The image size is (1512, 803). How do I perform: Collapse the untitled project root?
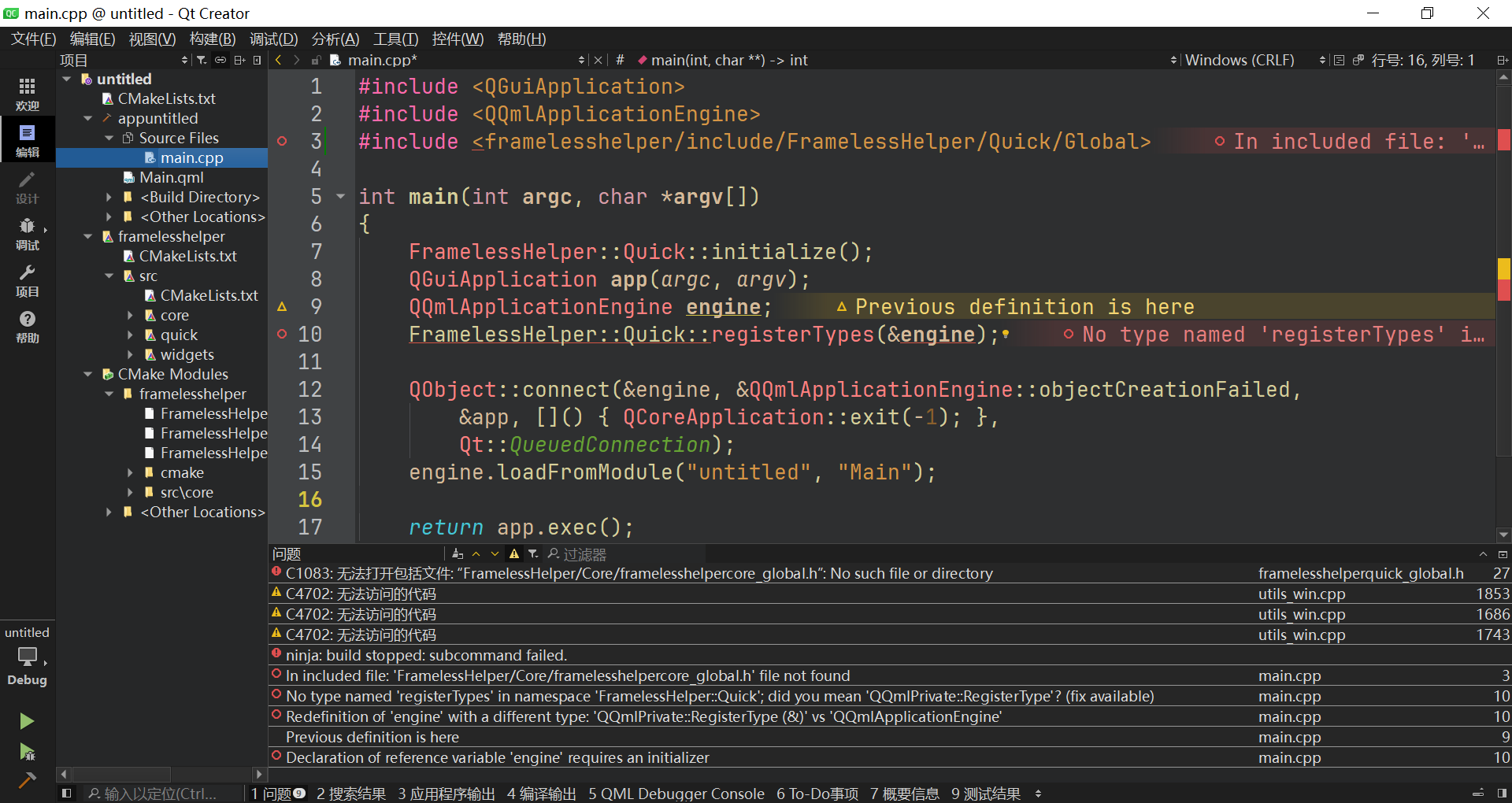coord(67,79)
